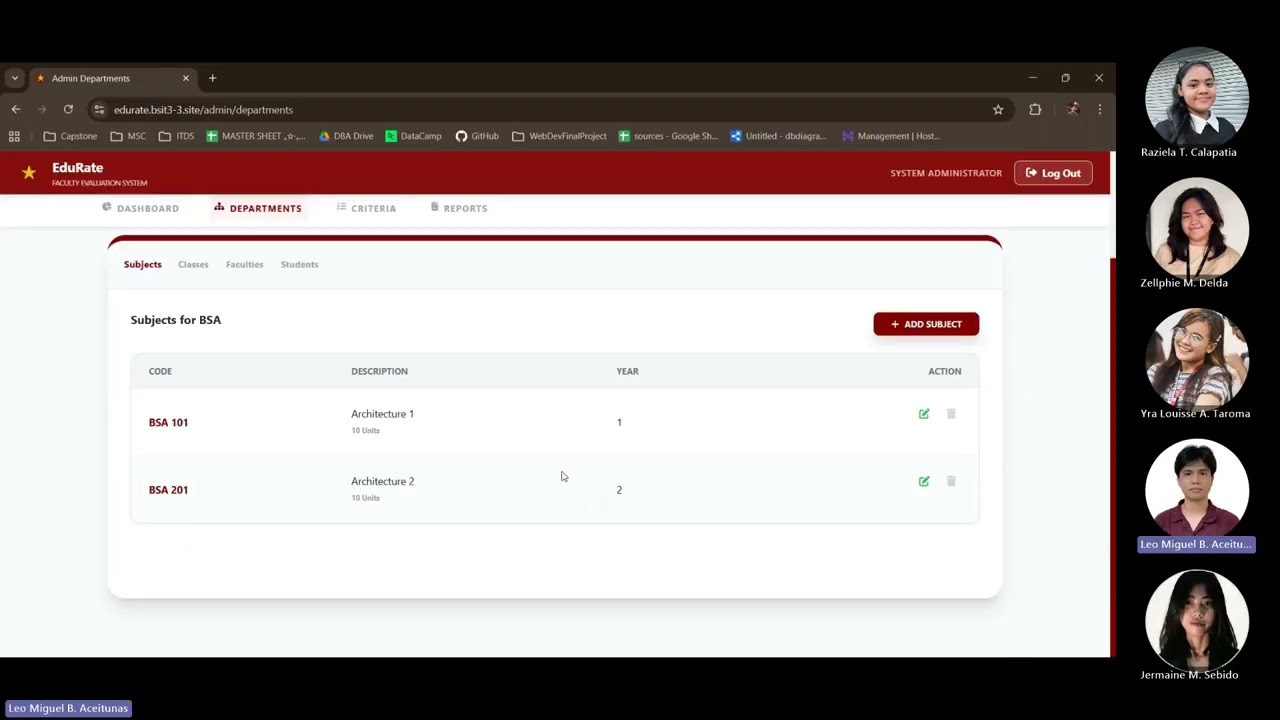Image resolution: width=1280 pixels, height=720 pixels.
Task: Open Chrome three-dot menu
Action: coord(1099,109)
